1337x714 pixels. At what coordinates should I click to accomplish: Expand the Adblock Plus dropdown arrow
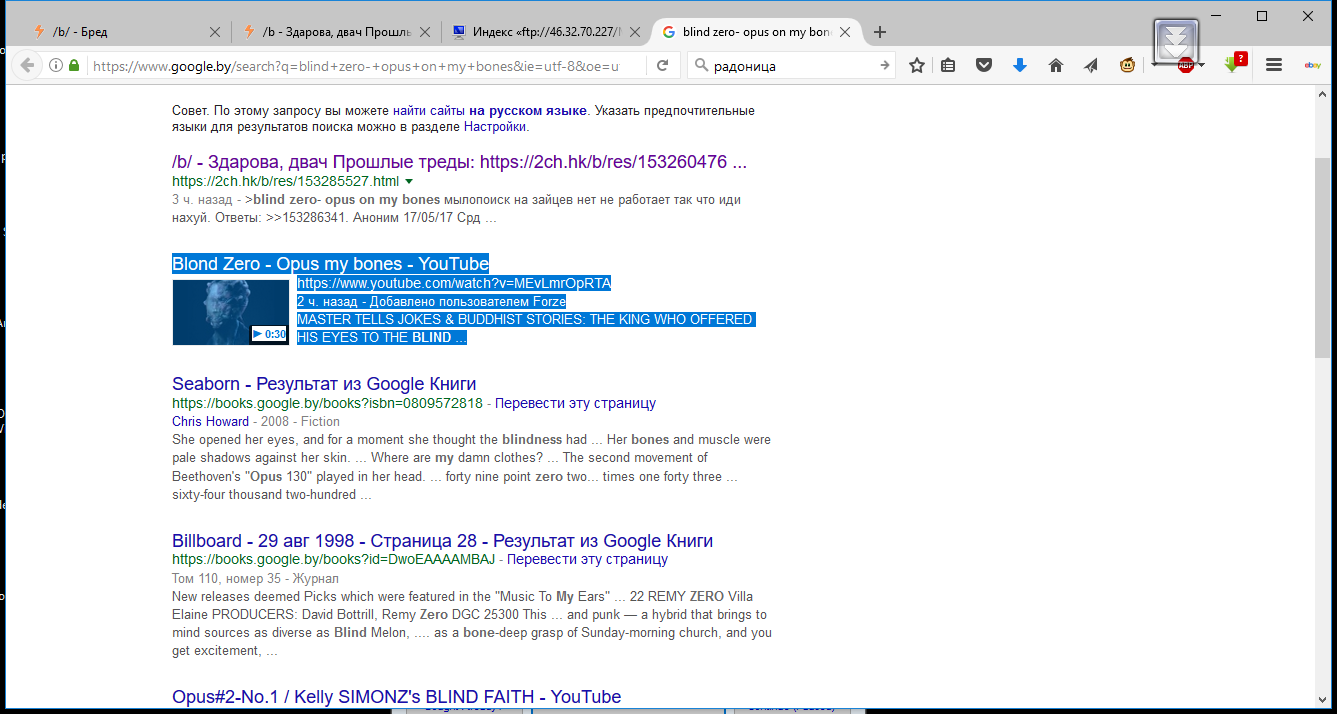click(1202, 66)
